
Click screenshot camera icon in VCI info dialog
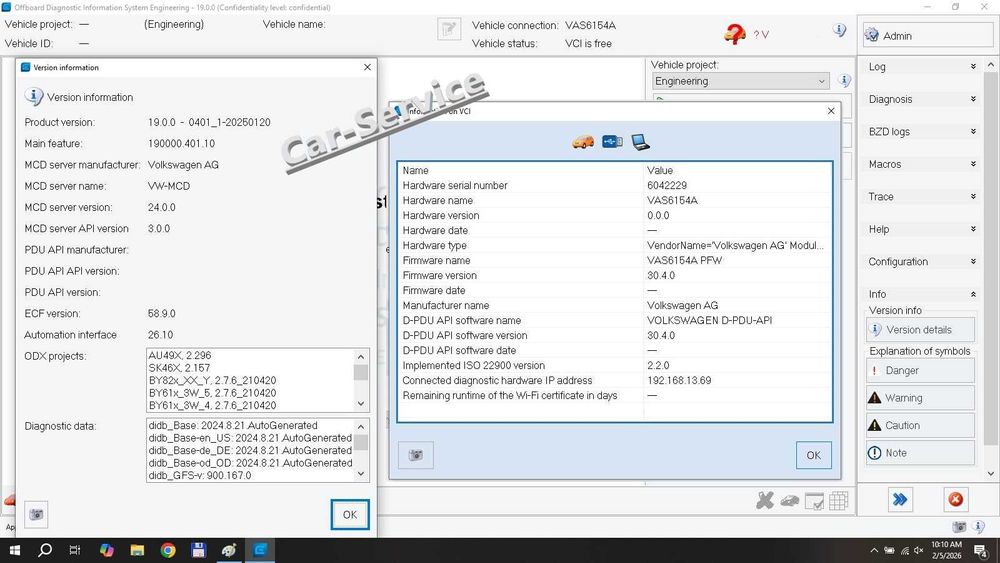click(x=416, y=455)
